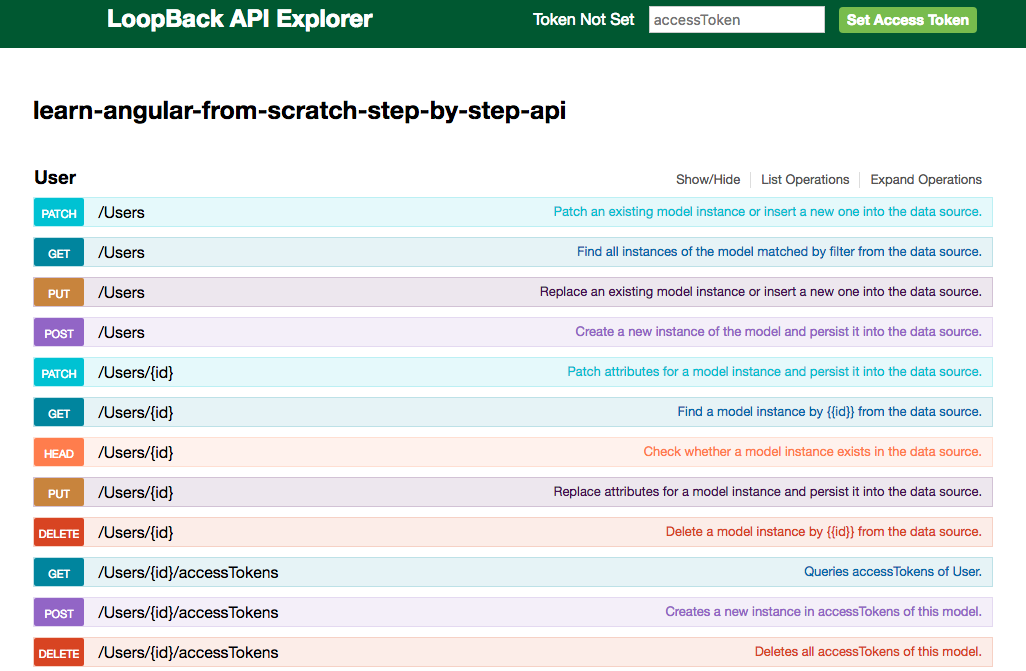Click Expand Operations for User

(x=926, y=179)
